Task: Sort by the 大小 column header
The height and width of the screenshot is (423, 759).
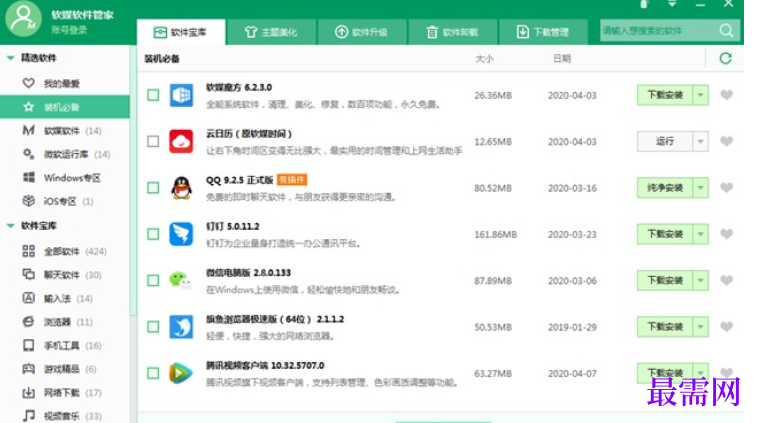Action: pyautogui.click(x=484, y=59)
